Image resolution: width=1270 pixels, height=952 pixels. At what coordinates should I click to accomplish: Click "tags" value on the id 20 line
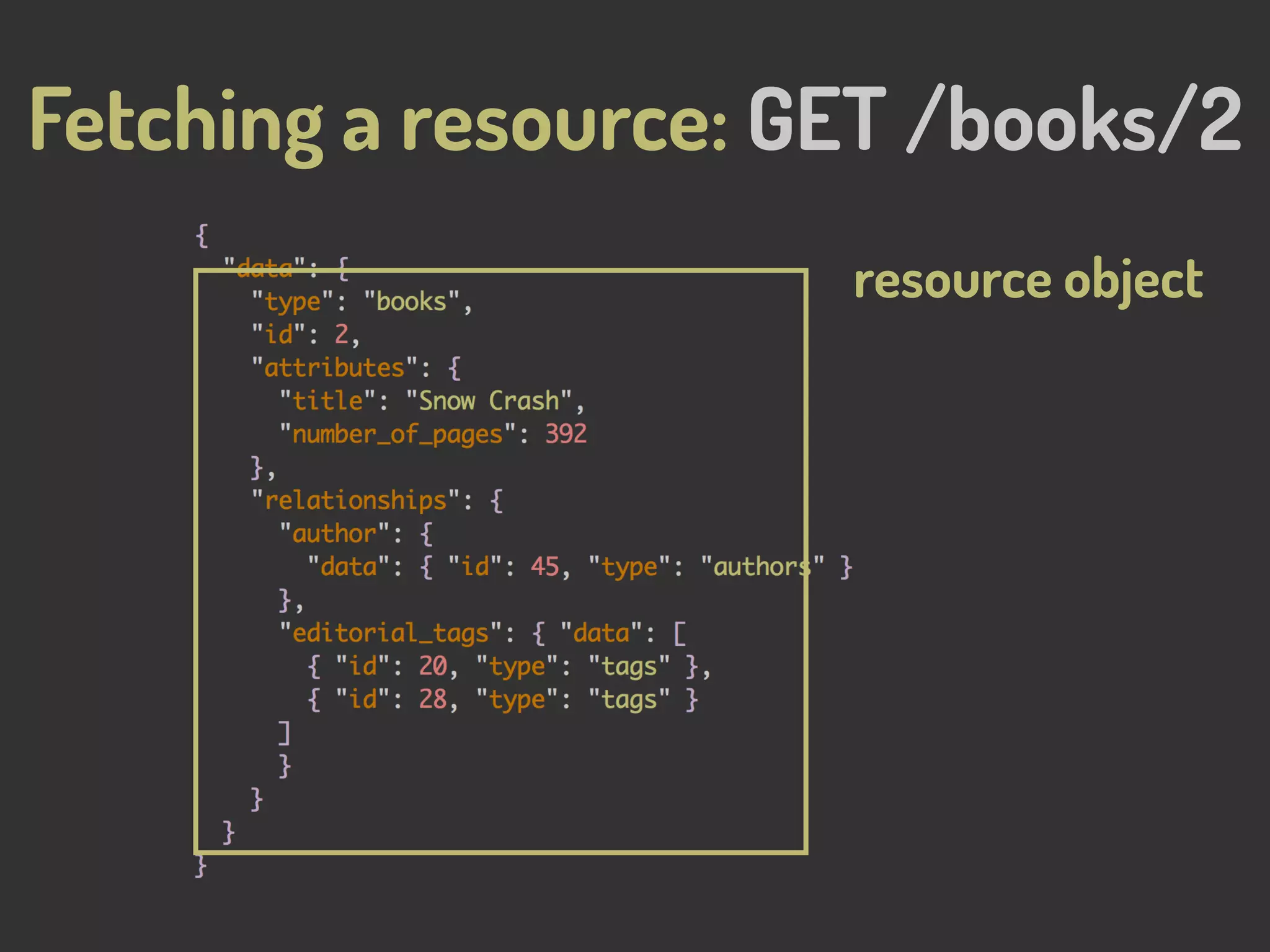(629, 667)
